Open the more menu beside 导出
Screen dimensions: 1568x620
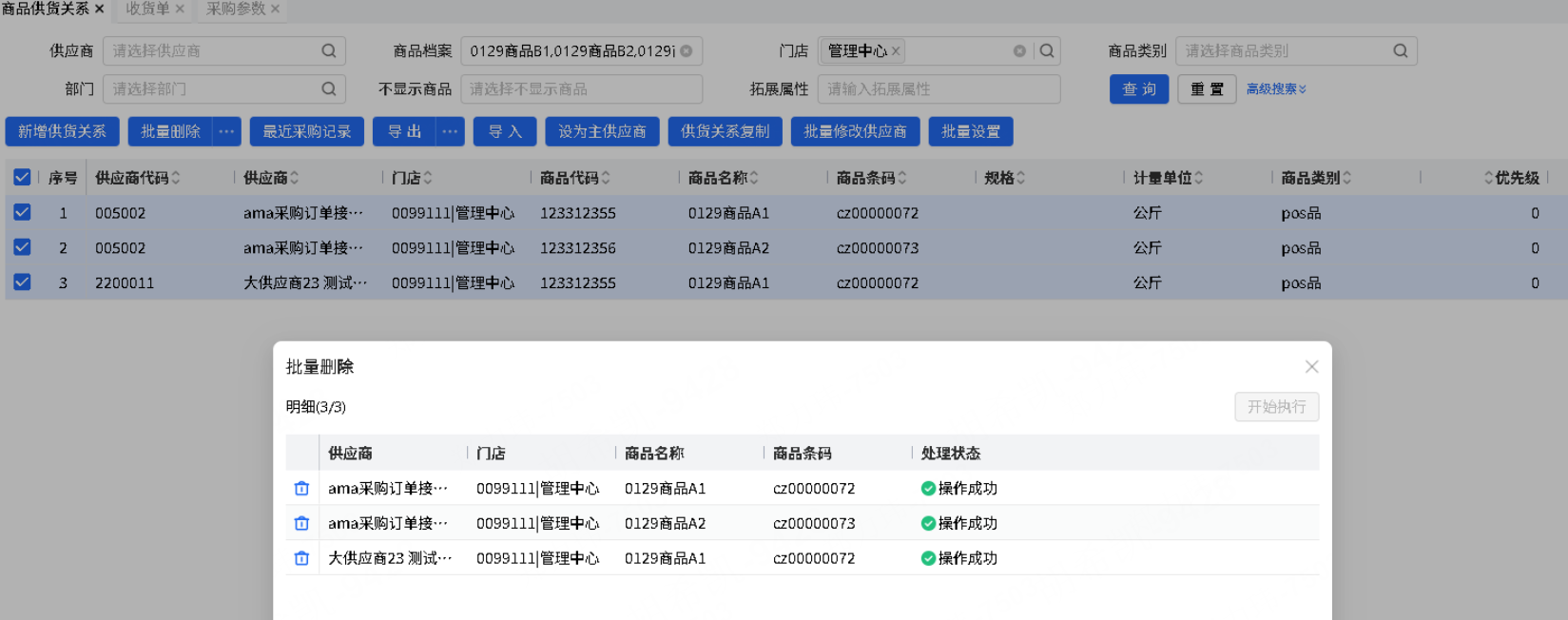tap(450, 131)
